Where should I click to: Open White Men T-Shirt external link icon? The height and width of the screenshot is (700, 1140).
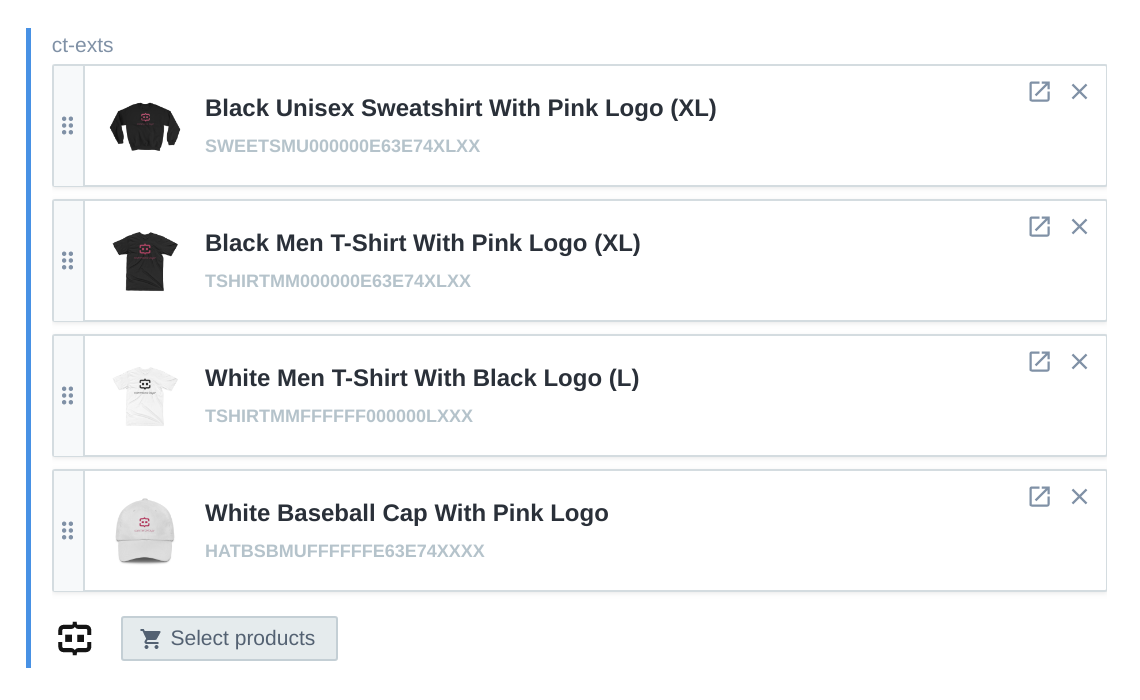click(1040, 362)
